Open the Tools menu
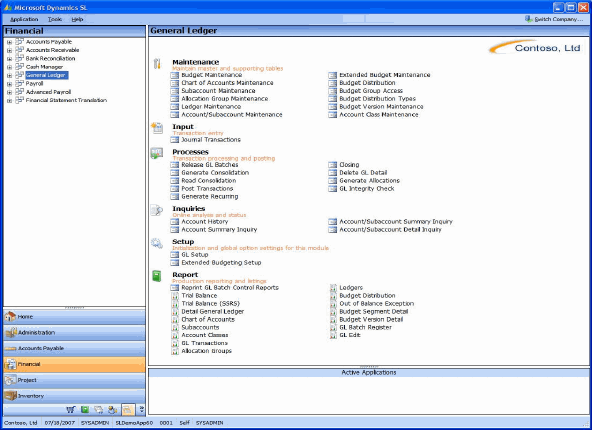 pos(55,19)
